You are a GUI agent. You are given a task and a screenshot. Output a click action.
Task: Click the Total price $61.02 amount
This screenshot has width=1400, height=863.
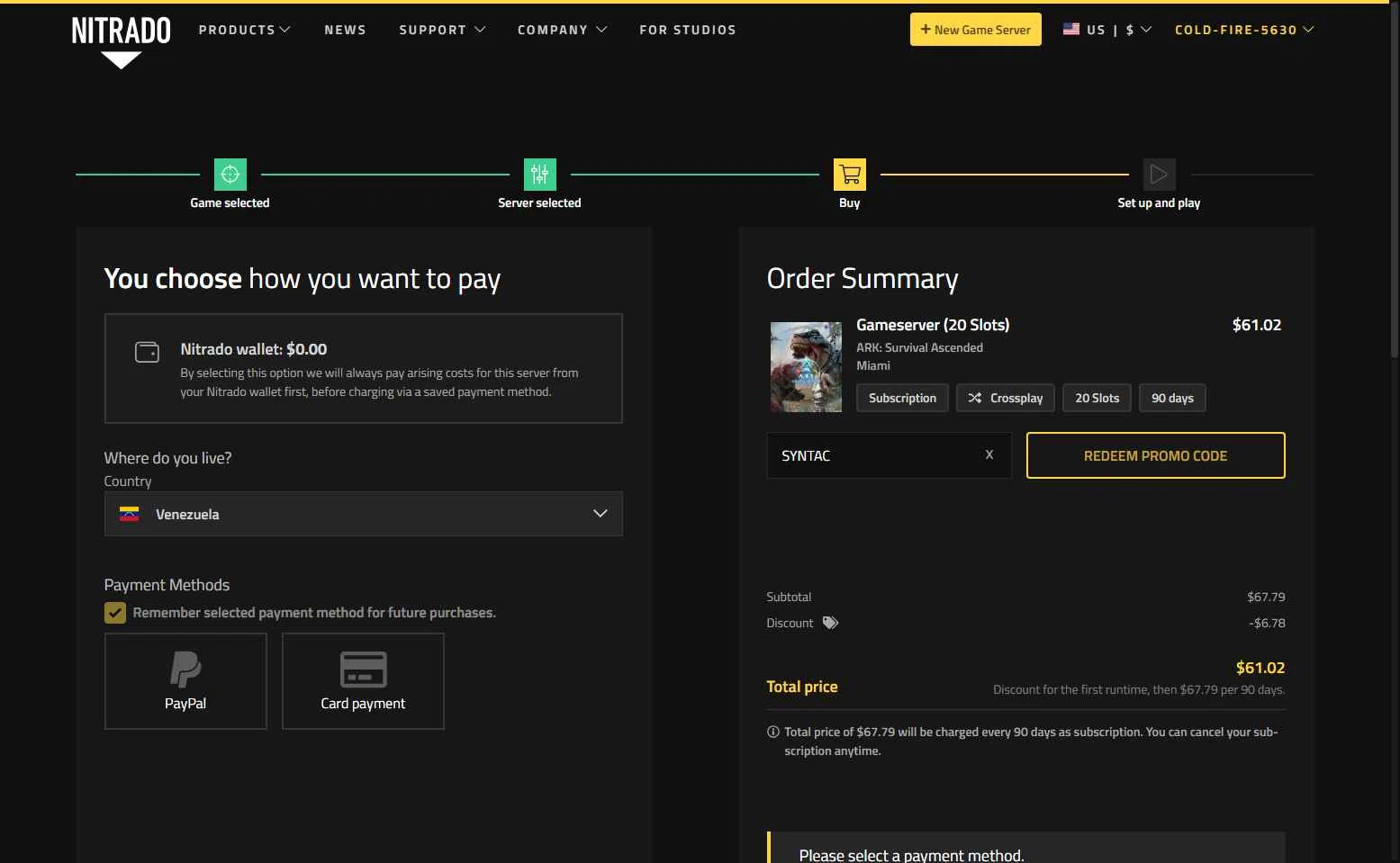click(x=1260, y=668)
